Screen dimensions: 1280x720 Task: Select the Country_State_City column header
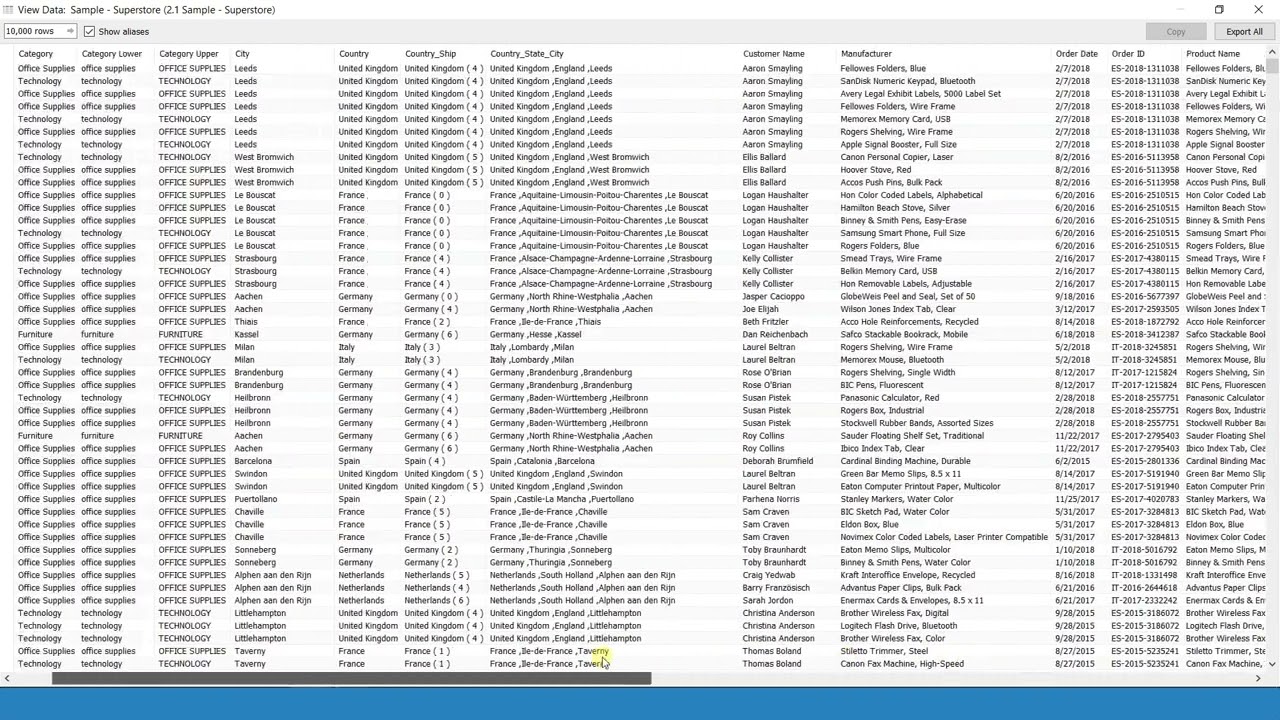tap(526, 54)
